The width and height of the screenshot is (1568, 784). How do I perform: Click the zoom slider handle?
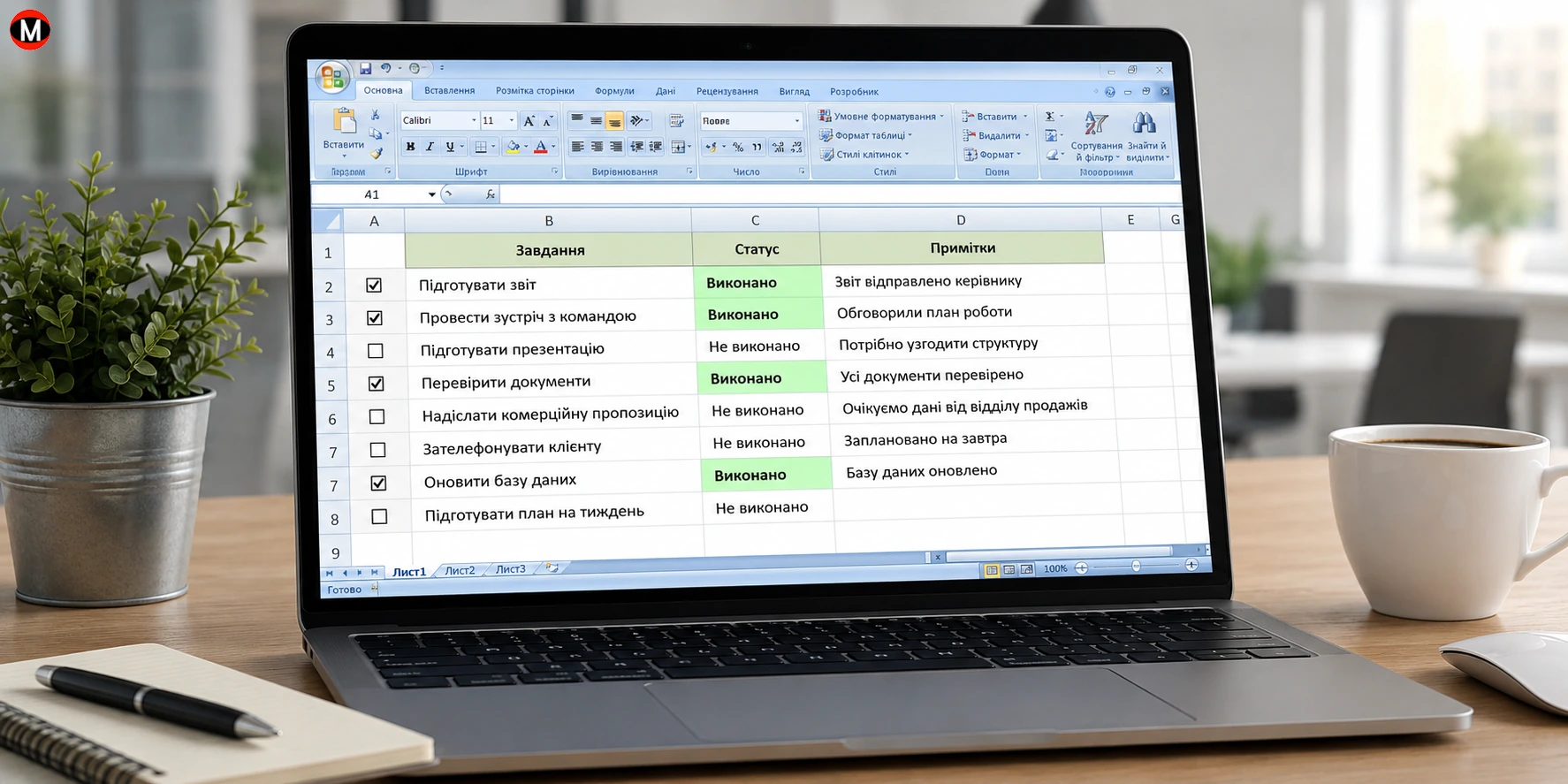pyautogui.click(x=1136, y=566)
